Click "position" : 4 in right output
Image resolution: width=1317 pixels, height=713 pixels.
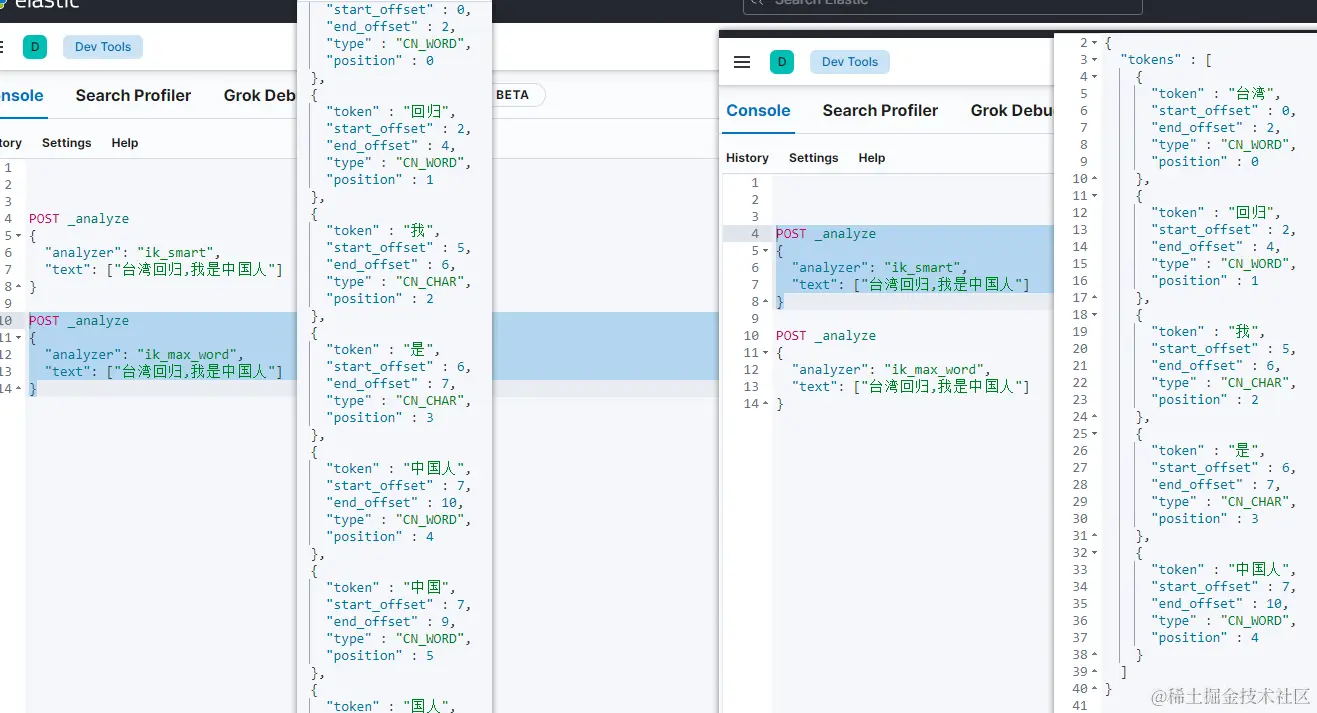click(x=1205, y=638)
